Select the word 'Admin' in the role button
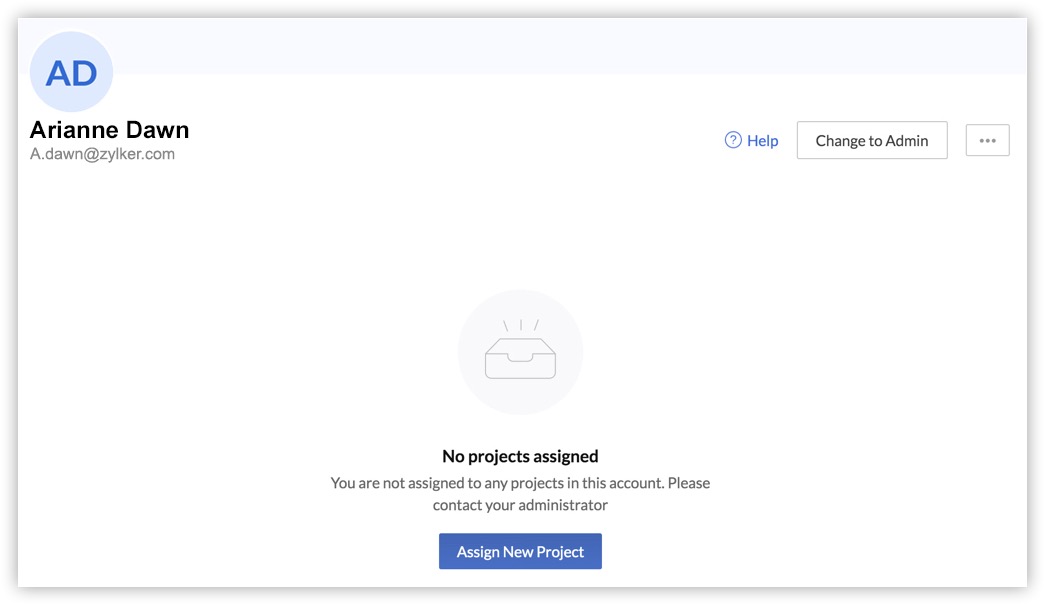The image size is (1045, 605). point(906,141)
